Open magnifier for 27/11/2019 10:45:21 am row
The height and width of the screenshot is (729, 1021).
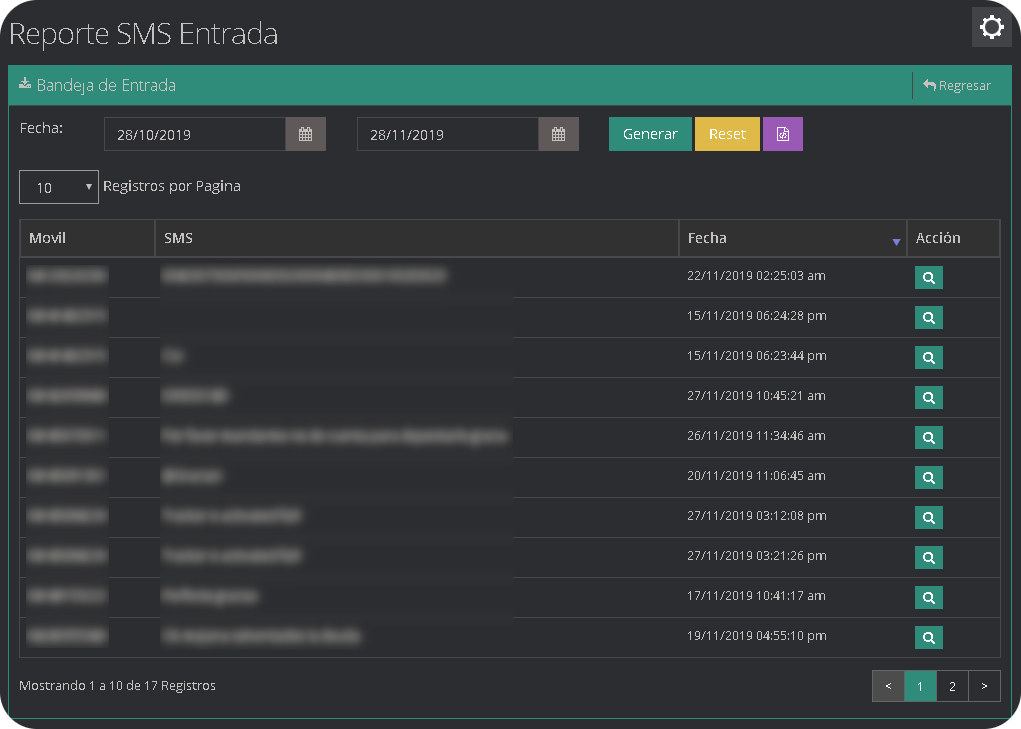(x=928, y=398)
